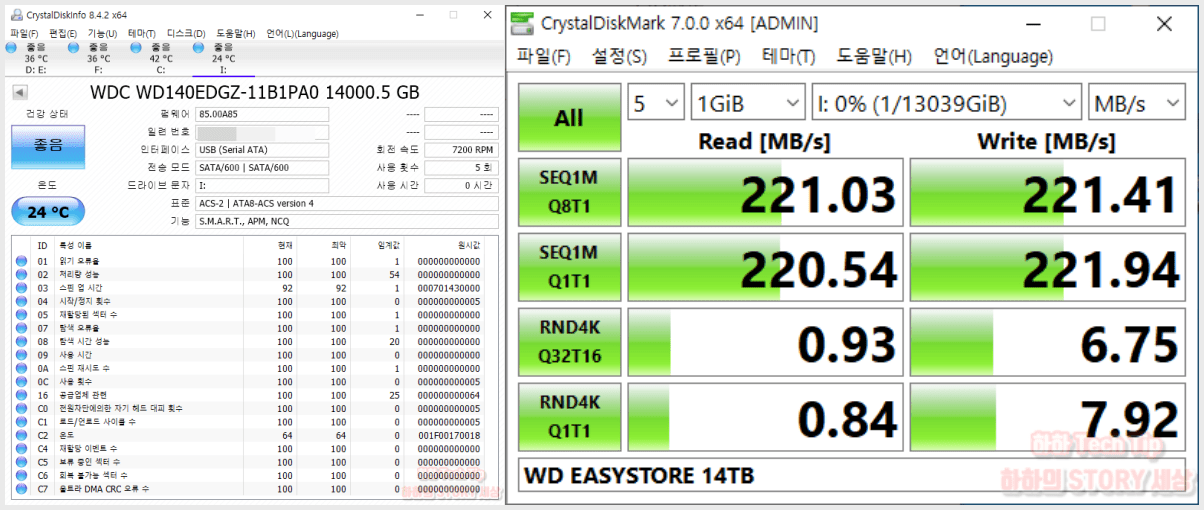Viewport: 1204px width, 510px height.
Task: Click the RND4K Q1T1 write result 7.92
Action: [x=1050, y=418]
